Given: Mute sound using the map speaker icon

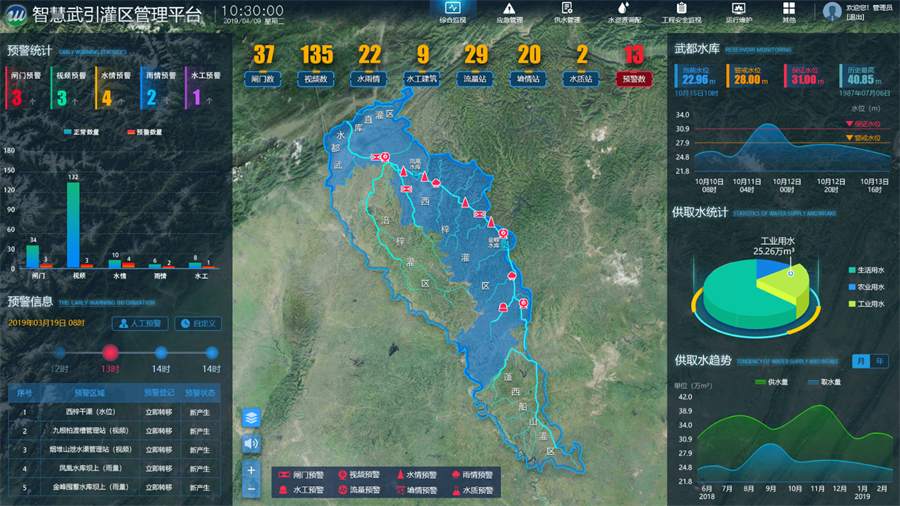Looking at the screenshot, I should pyautogui.click(x=251, y=443).
